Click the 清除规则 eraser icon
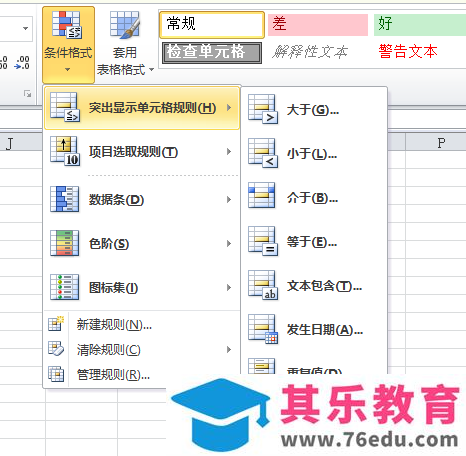 [x=56, y=349]
